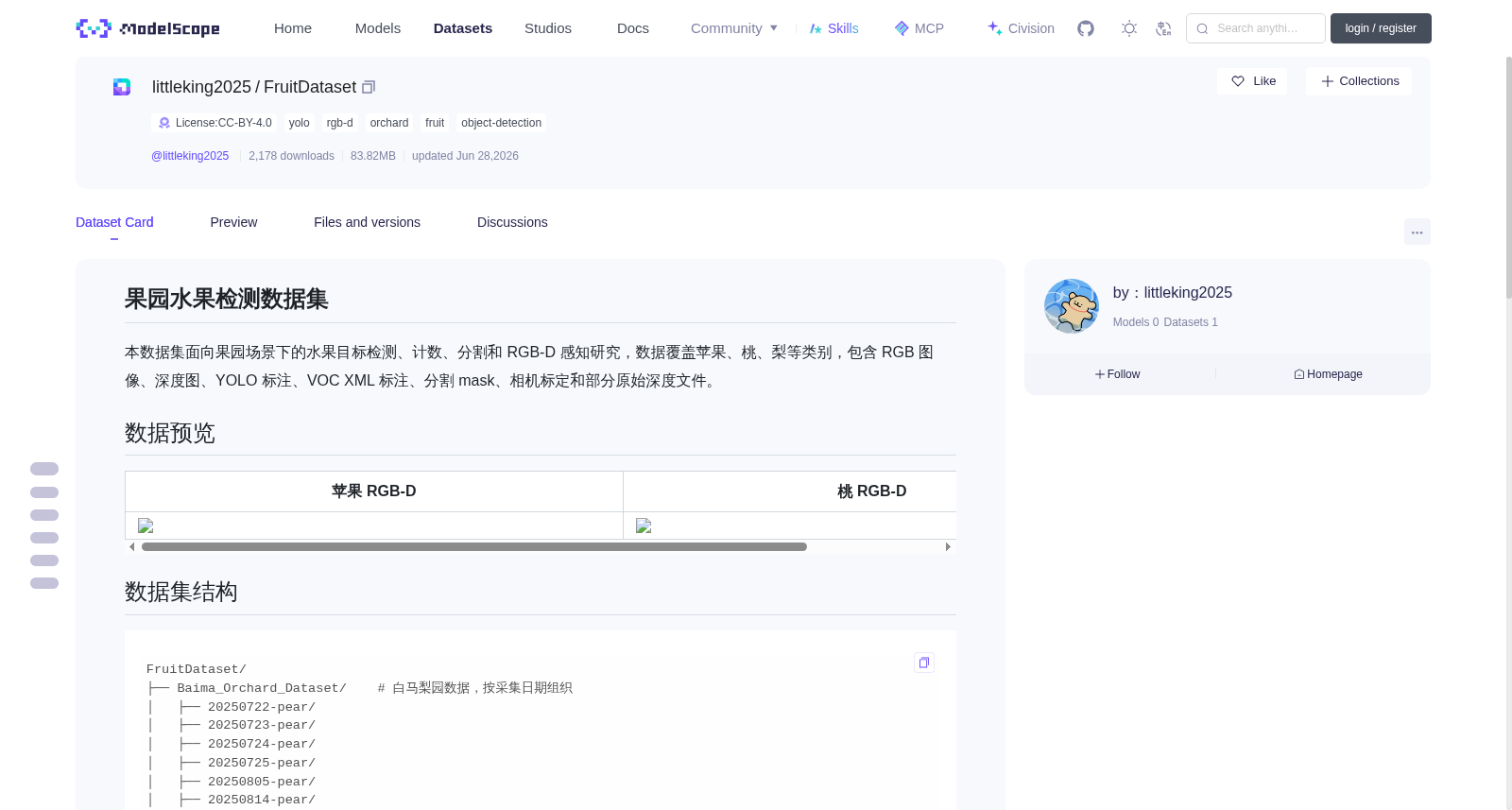The height and width of the screenshot is (810, 1512).
Task: Click the page vertical scrollbar
Action: pyautogui.click(x=1508, y=180)
